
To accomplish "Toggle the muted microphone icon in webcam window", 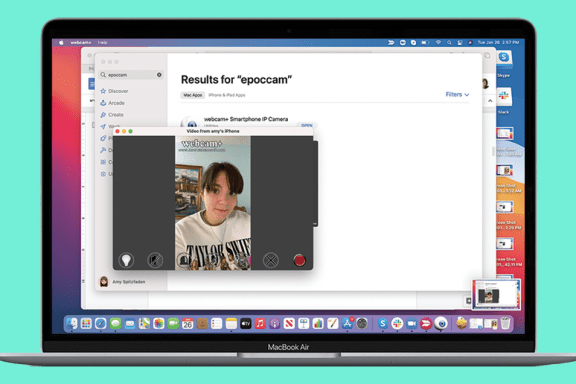I will coord(155,260).
